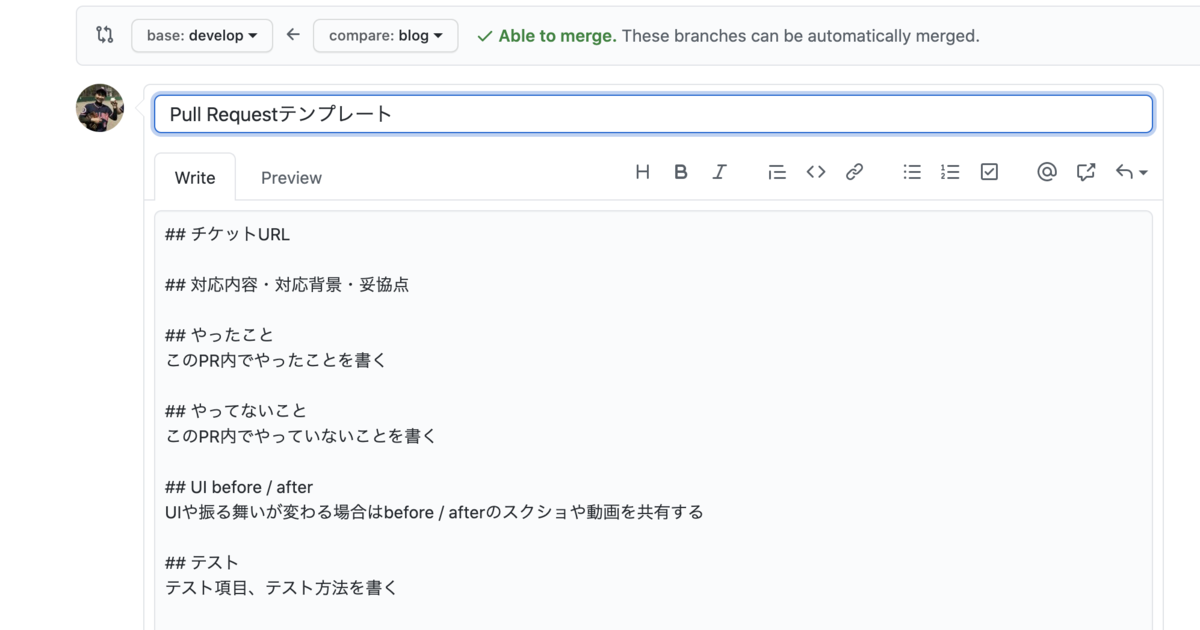Reference an issue or pull request icon
This screenshot has width=1200, height=630.
tap(1086, 172)
